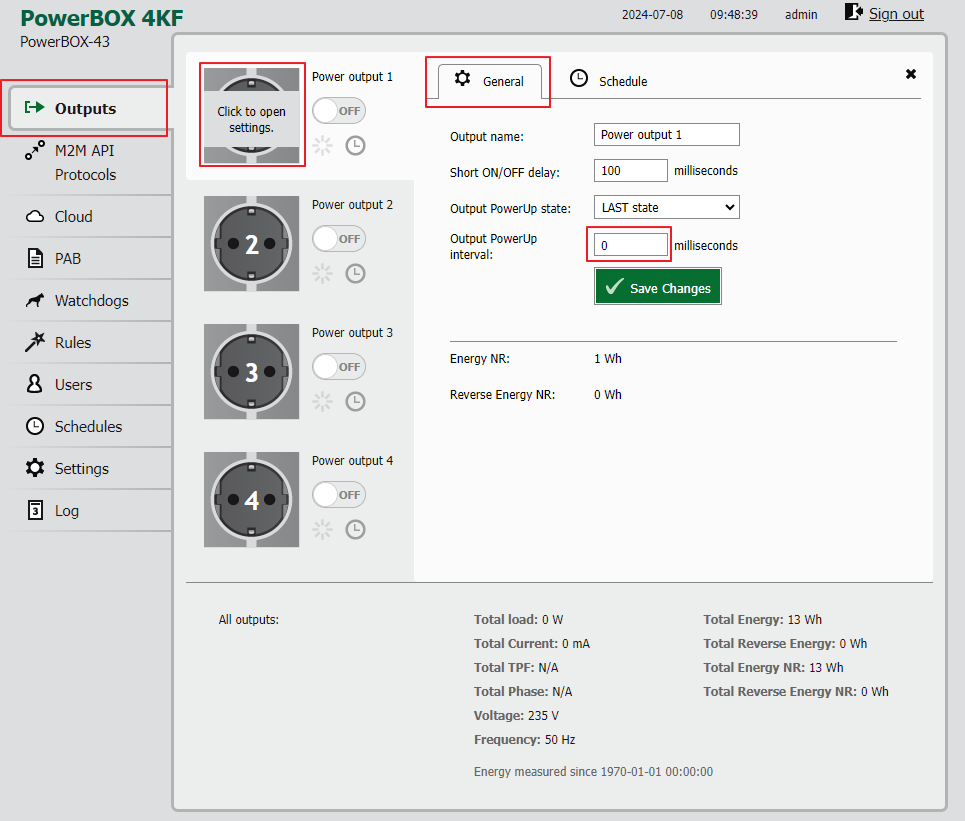Viewport: 965px width, 821px height.
Task: Click the Log notebook icon
Action: click(36, 510)
